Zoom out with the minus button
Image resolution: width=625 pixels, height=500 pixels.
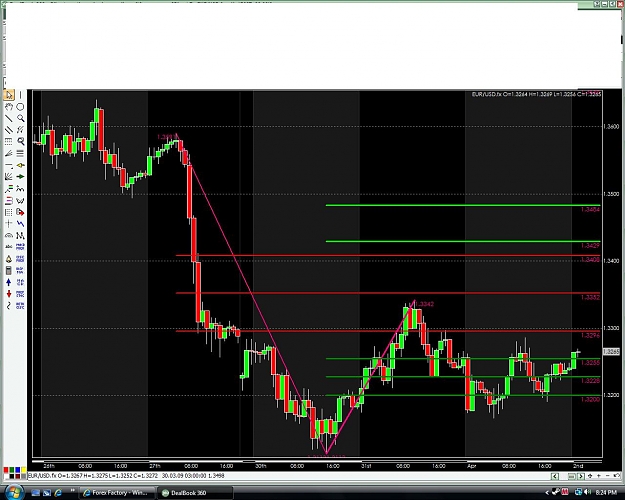607,476
